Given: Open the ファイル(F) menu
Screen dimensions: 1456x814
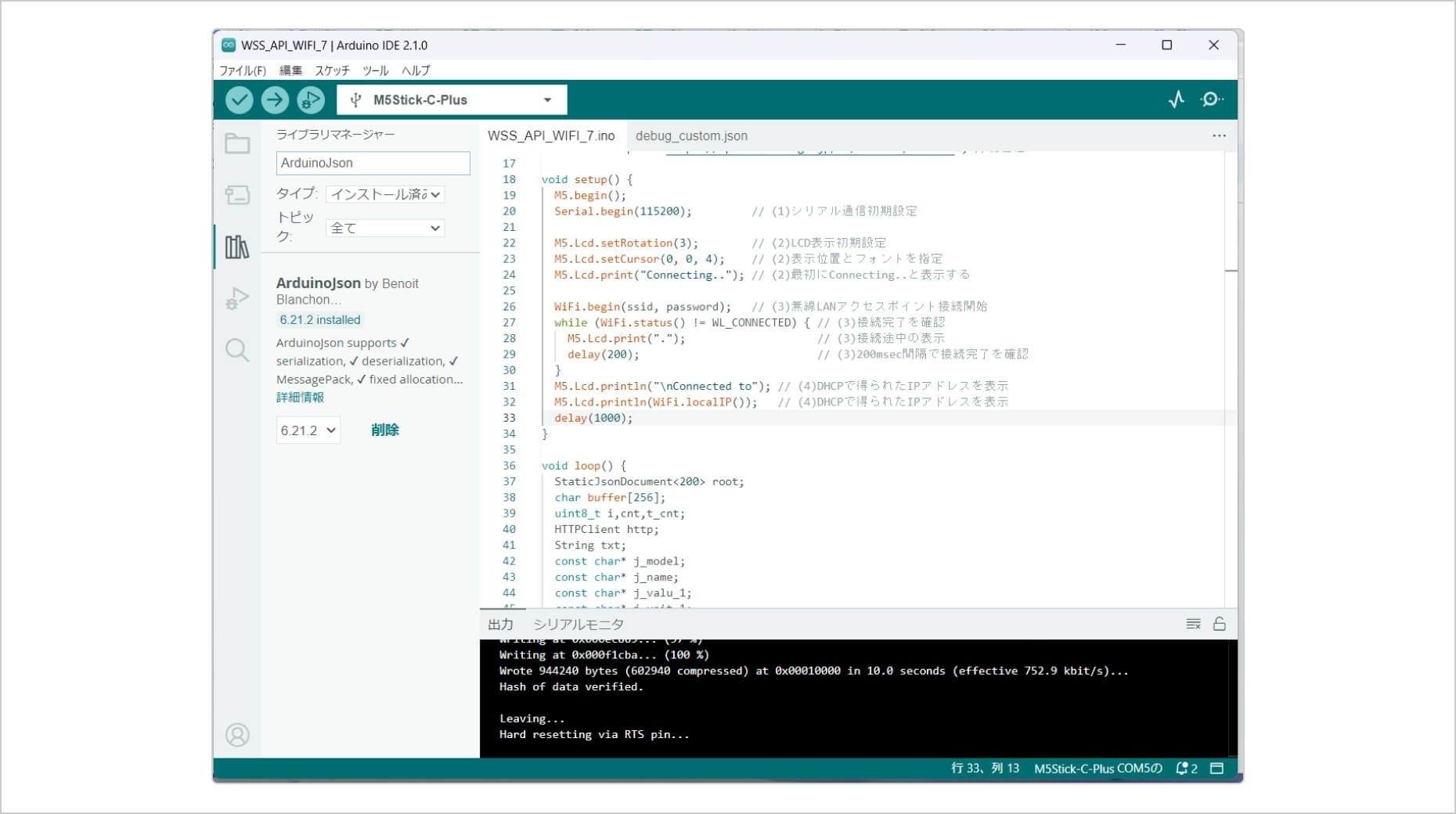Looking at the screenshot, I should click(243, 70).
